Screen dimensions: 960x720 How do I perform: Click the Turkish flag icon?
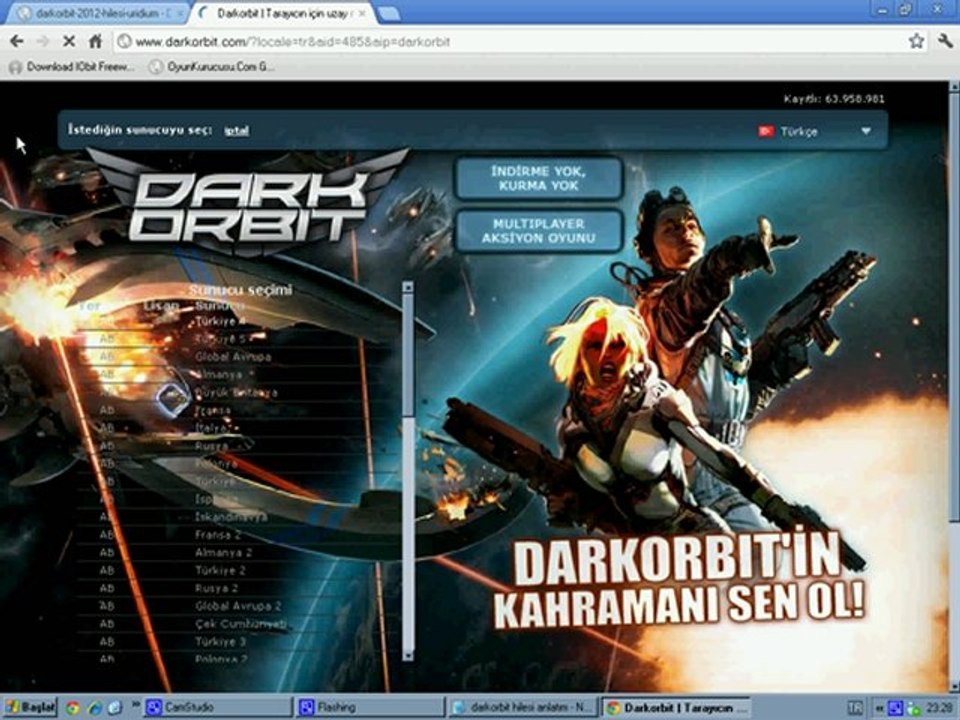click(x=766, y=131)
